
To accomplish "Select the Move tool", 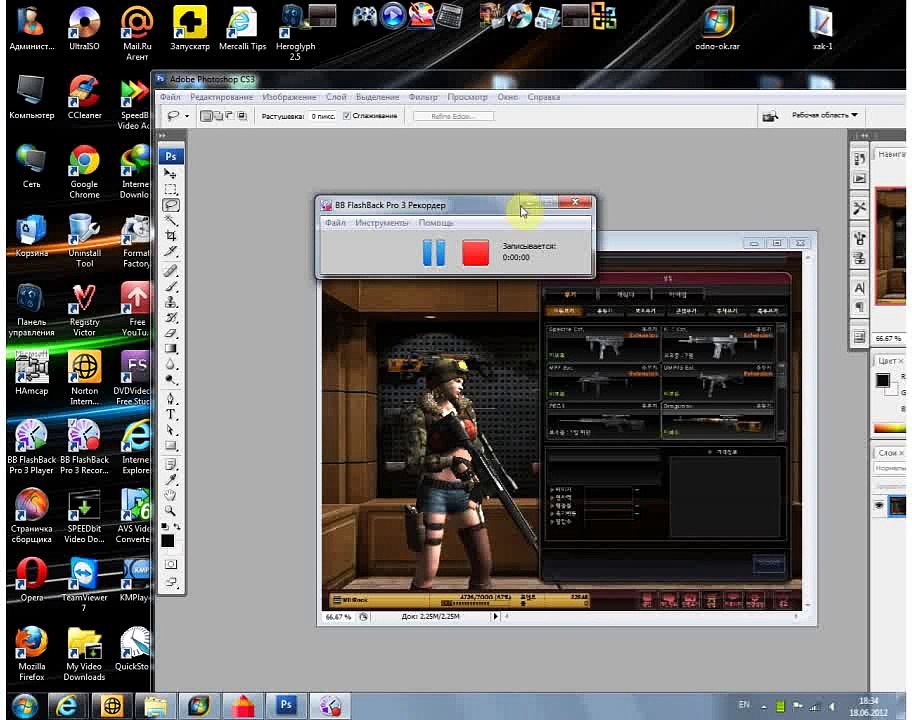I will (170, 173).
